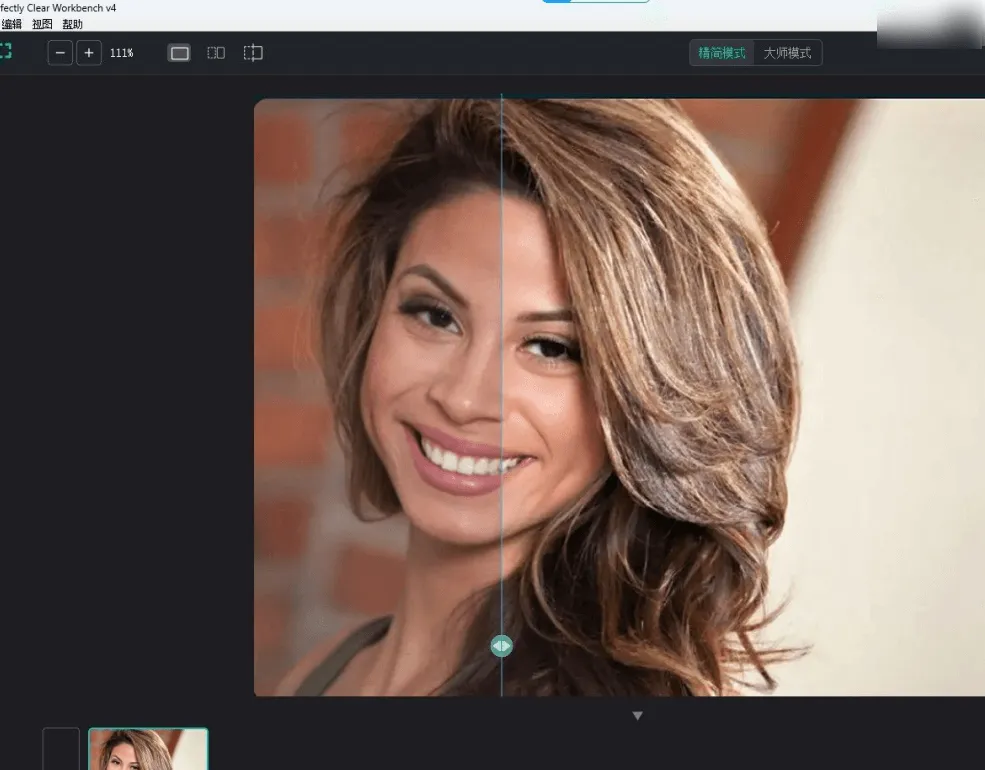This screenshot has height=770, width=985.
Task: Switch to 大师模式 mode
Action: (787, 53)
